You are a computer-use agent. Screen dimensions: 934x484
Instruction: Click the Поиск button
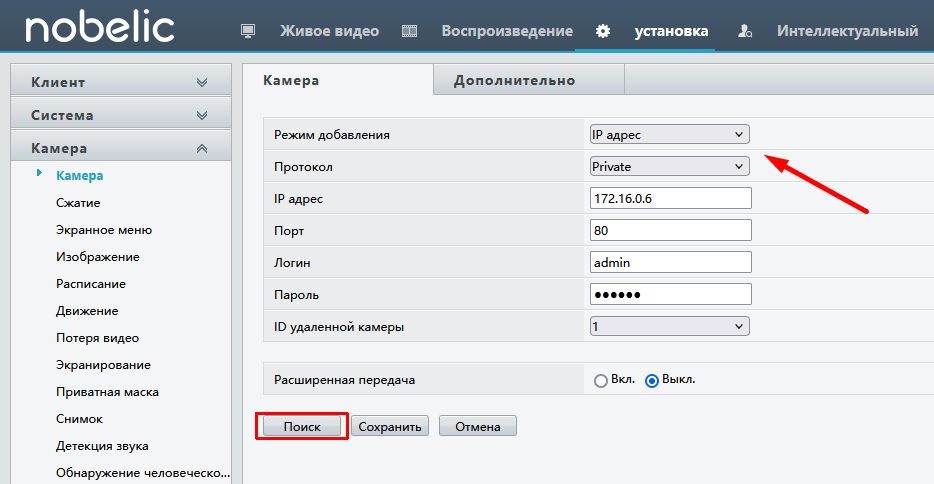pyautogui.click(x=302, y=426)
